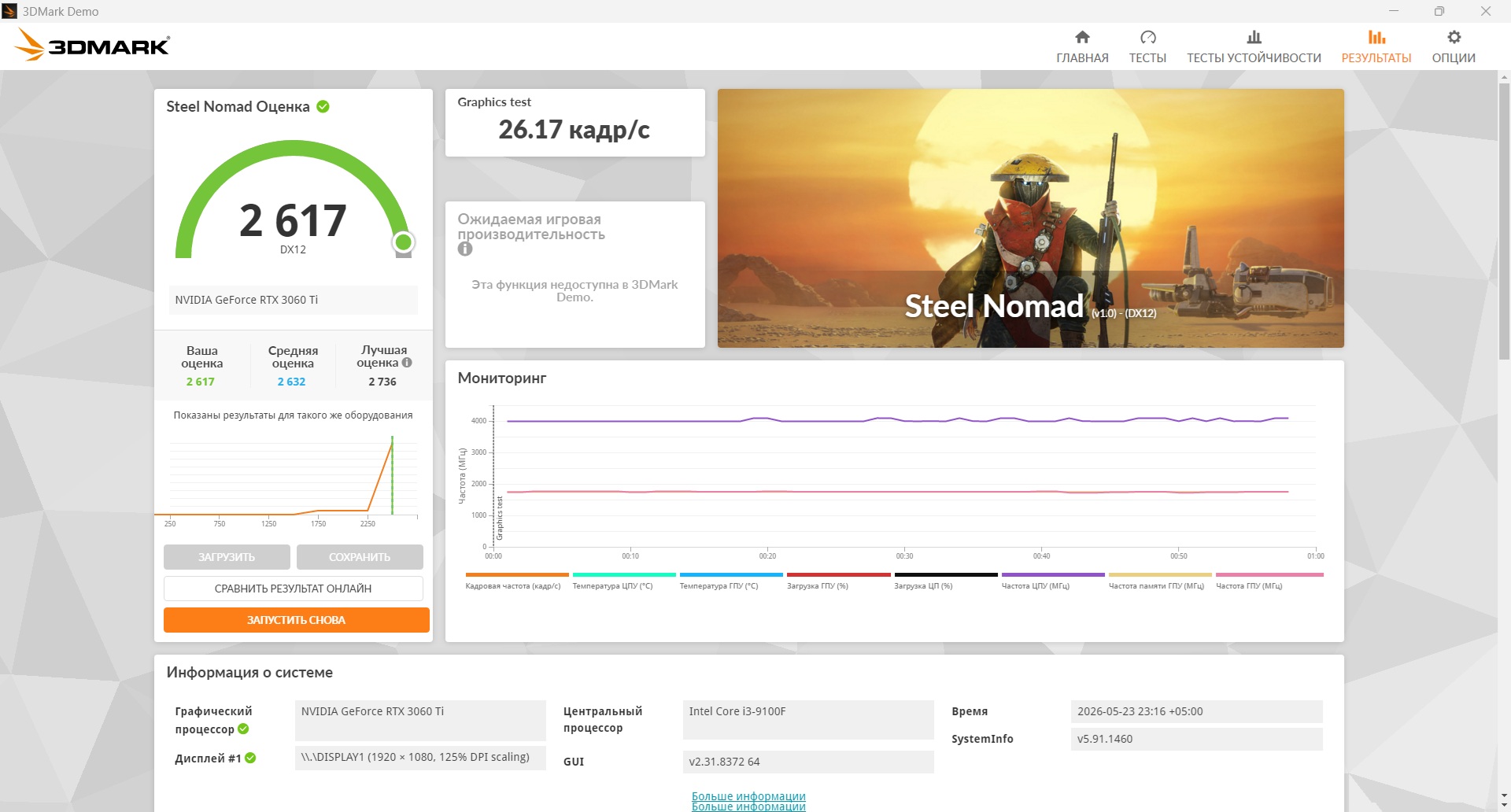Click the green knob on the score gauge
The width and height of the screenshot is (1511, 812).
(x=404, y=242)
